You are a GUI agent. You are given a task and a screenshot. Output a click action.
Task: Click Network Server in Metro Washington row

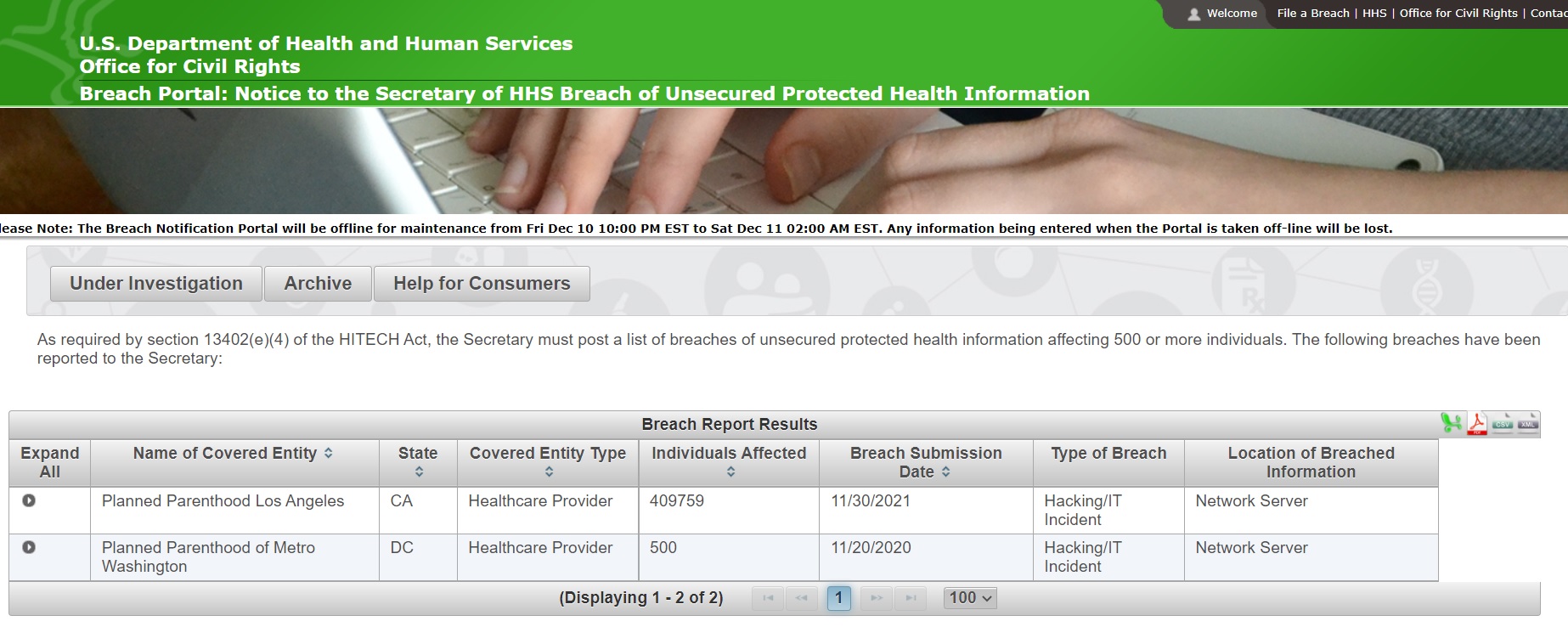point(1251,548)
